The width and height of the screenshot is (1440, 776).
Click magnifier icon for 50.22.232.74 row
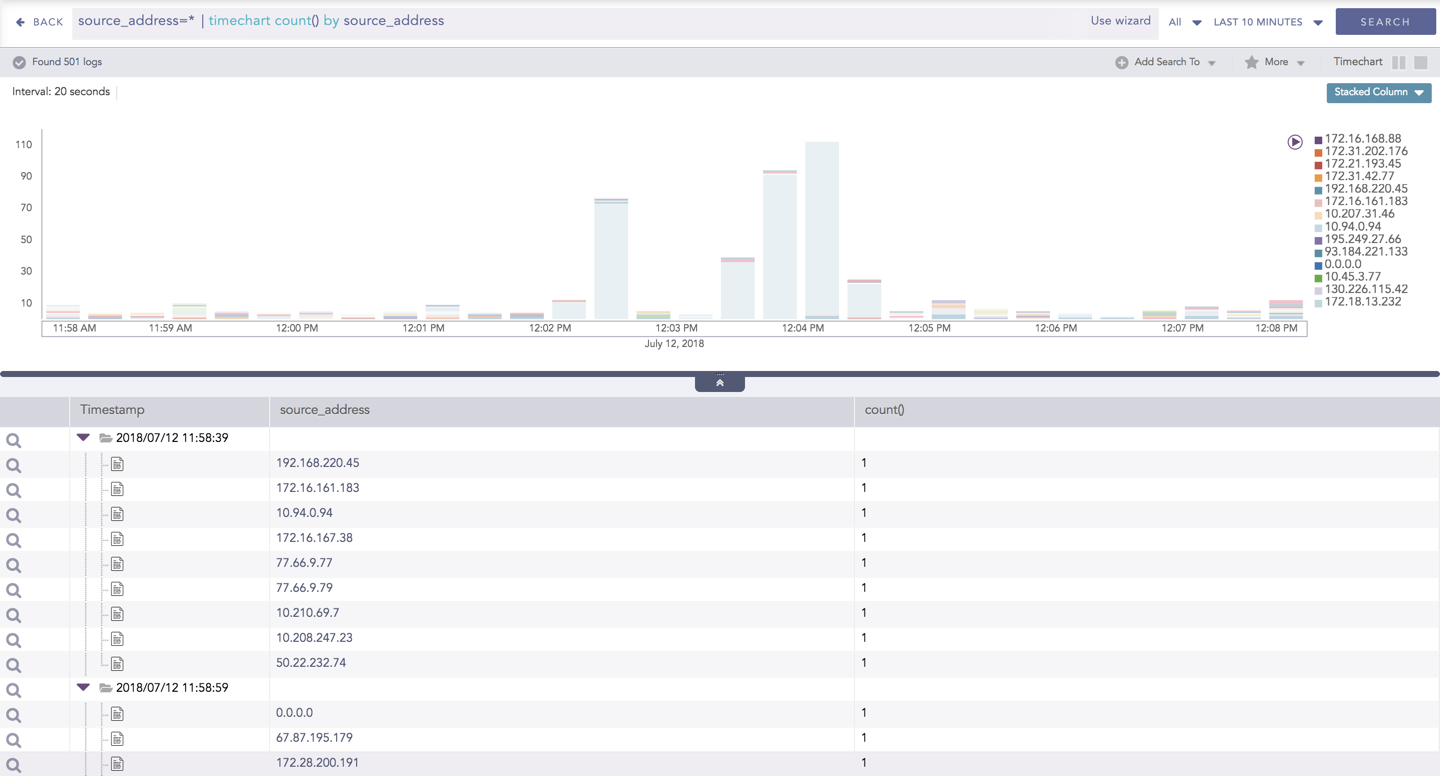tap(13, 665)
